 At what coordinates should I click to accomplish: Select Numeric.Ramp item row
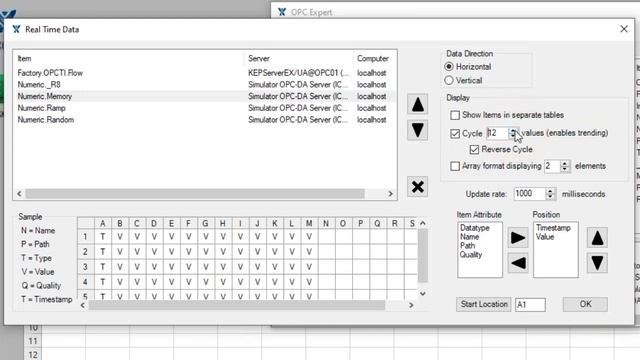pyautogui.click(x=204, y=108)
